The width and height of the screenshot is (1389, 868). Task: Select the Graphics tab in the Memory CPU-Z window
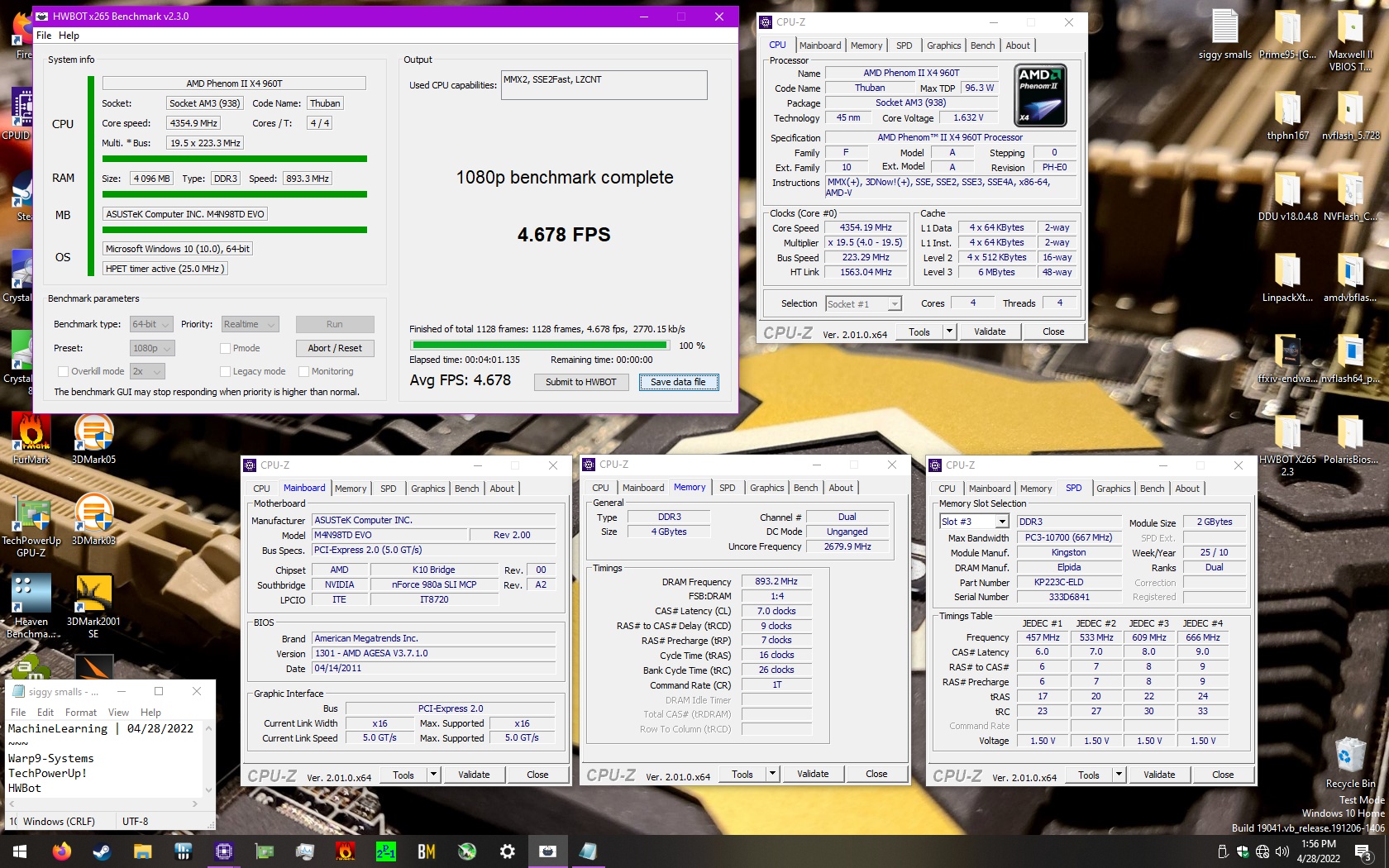click(766, 488)
